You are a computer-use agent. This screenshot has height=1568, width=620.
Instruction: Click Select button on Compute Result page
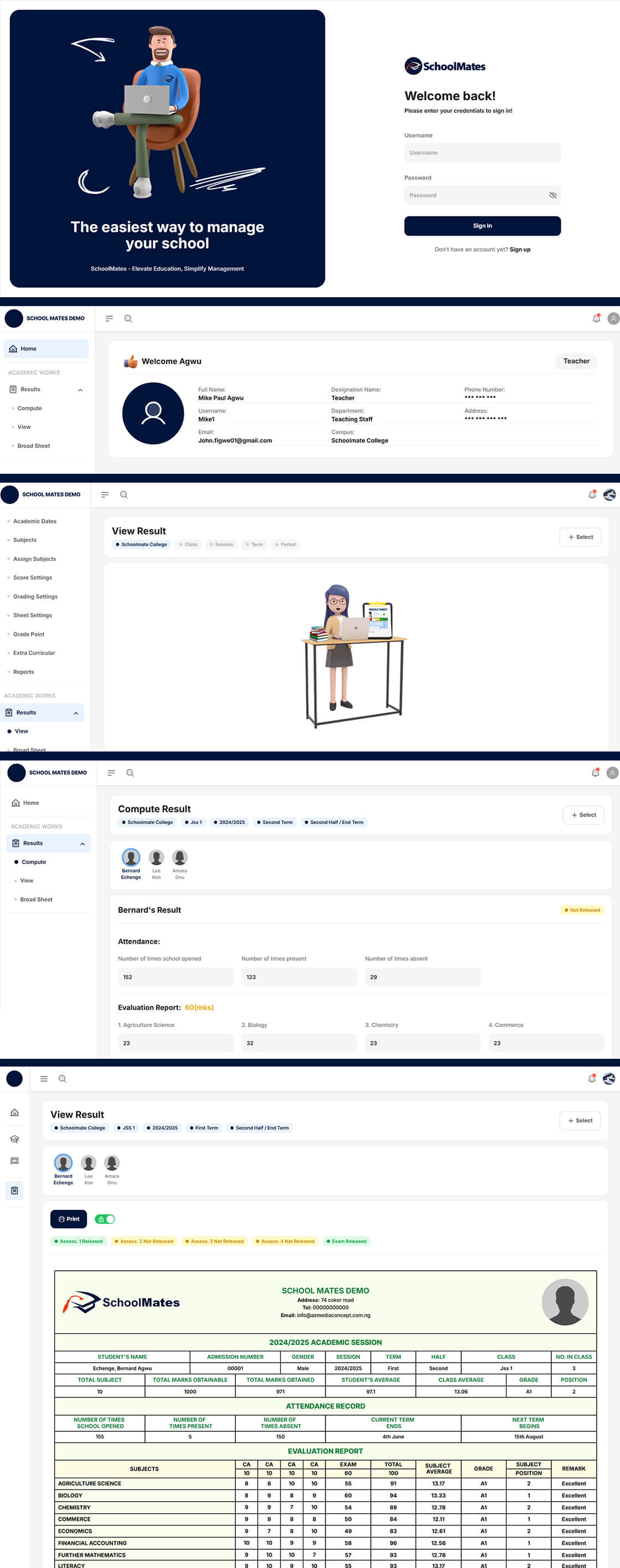point(583,815)
